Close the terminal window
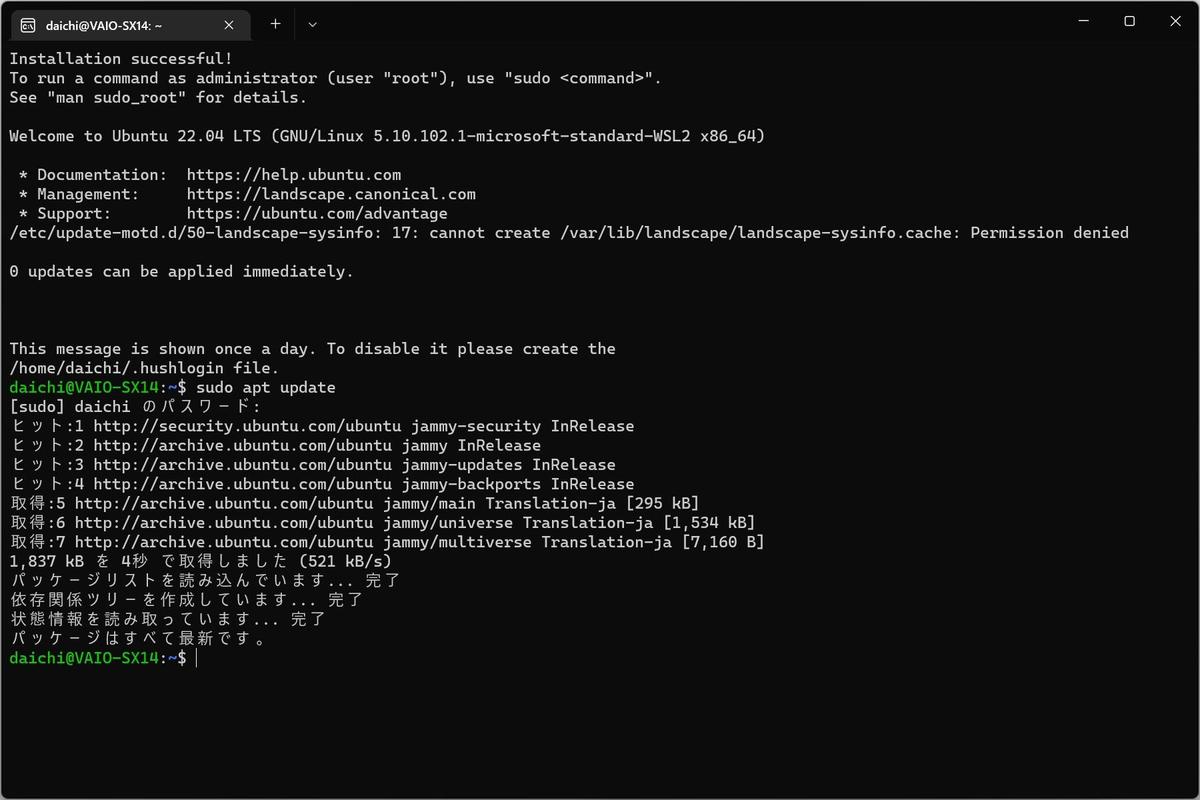The height and width of the screenshot is (800, 1200). pyautogui.click(x=1175, y=21)
